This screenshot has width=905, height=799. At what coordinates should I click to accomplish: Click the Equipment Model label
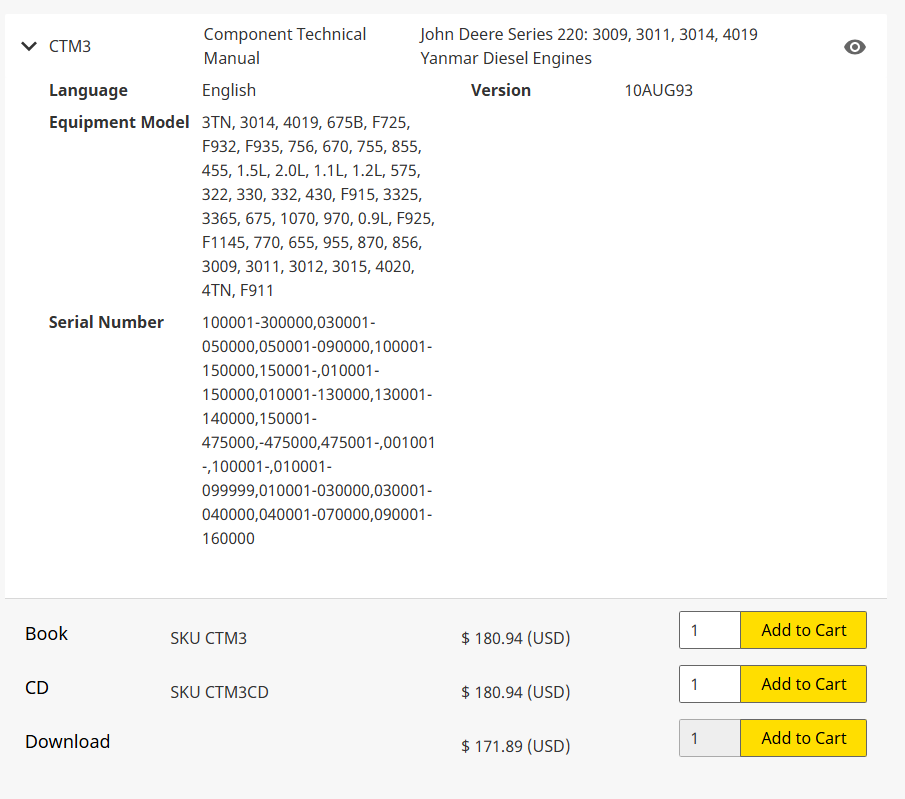click(x=118, y=122)
